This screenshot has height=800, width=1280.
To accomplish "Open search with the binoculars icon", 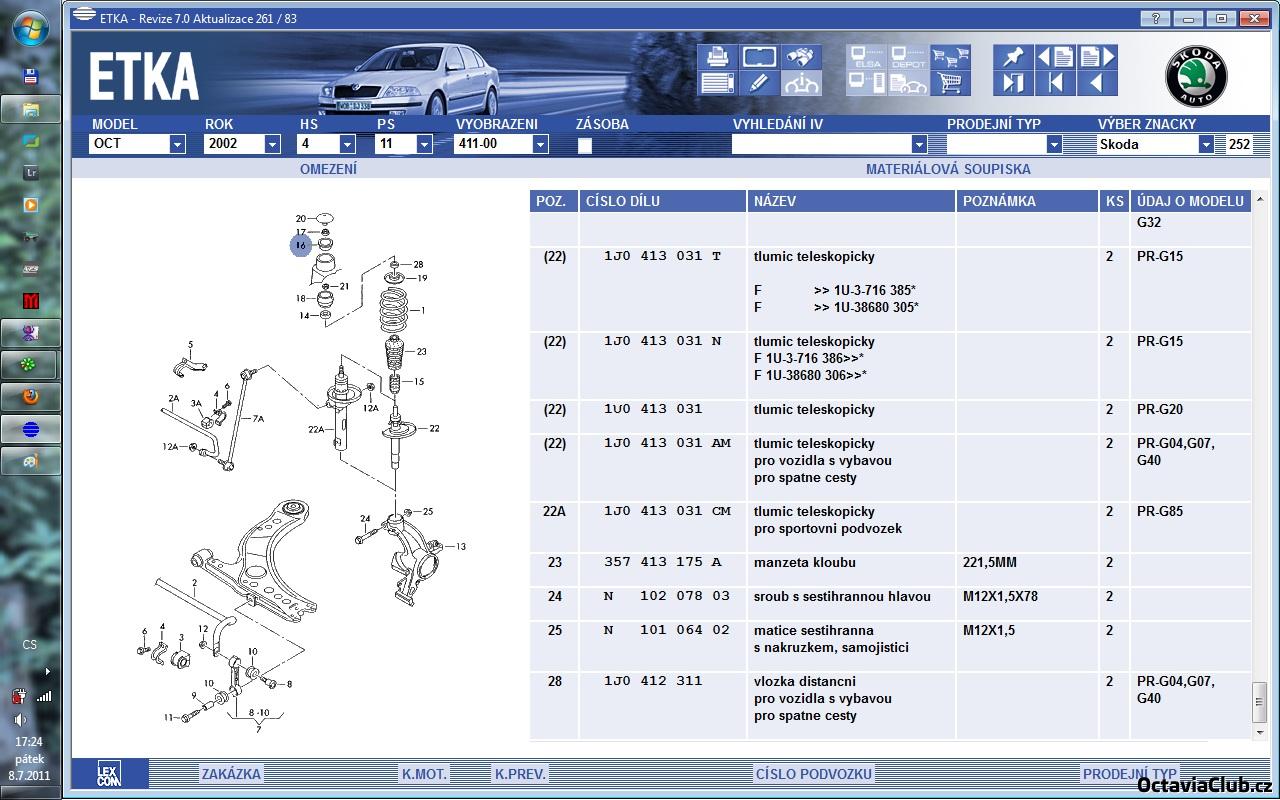I will pyautogui.click(x=801, y=57).
